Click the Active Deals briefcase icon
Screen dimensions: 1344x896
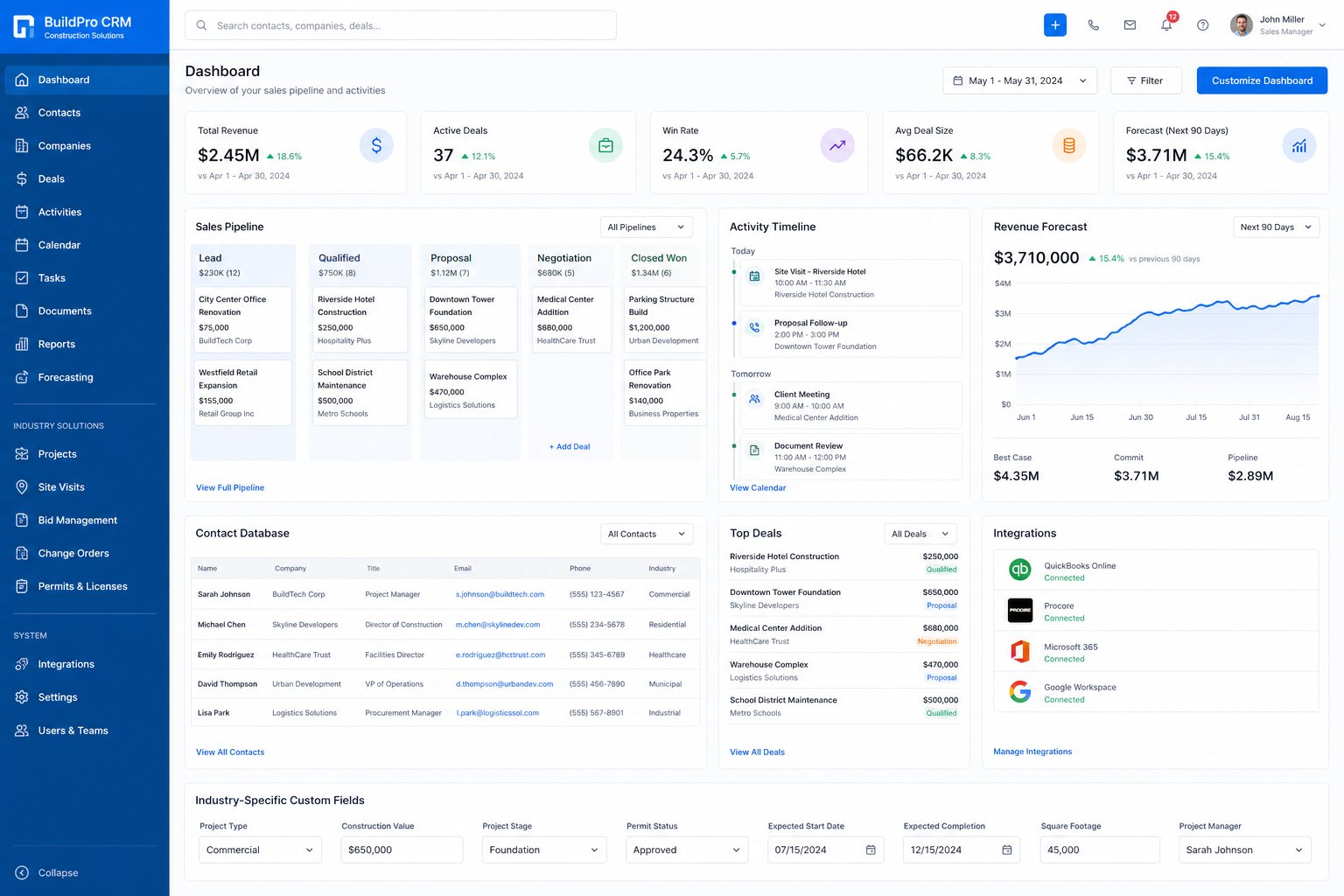[605, 145]
